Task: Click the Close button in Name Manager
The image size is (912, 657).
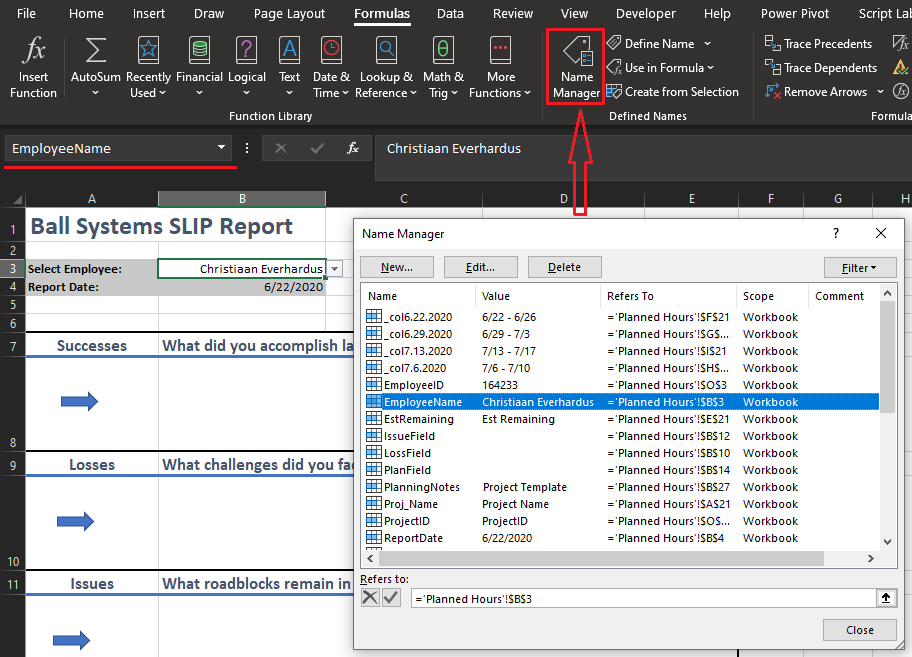Action: tap(860, 630)
